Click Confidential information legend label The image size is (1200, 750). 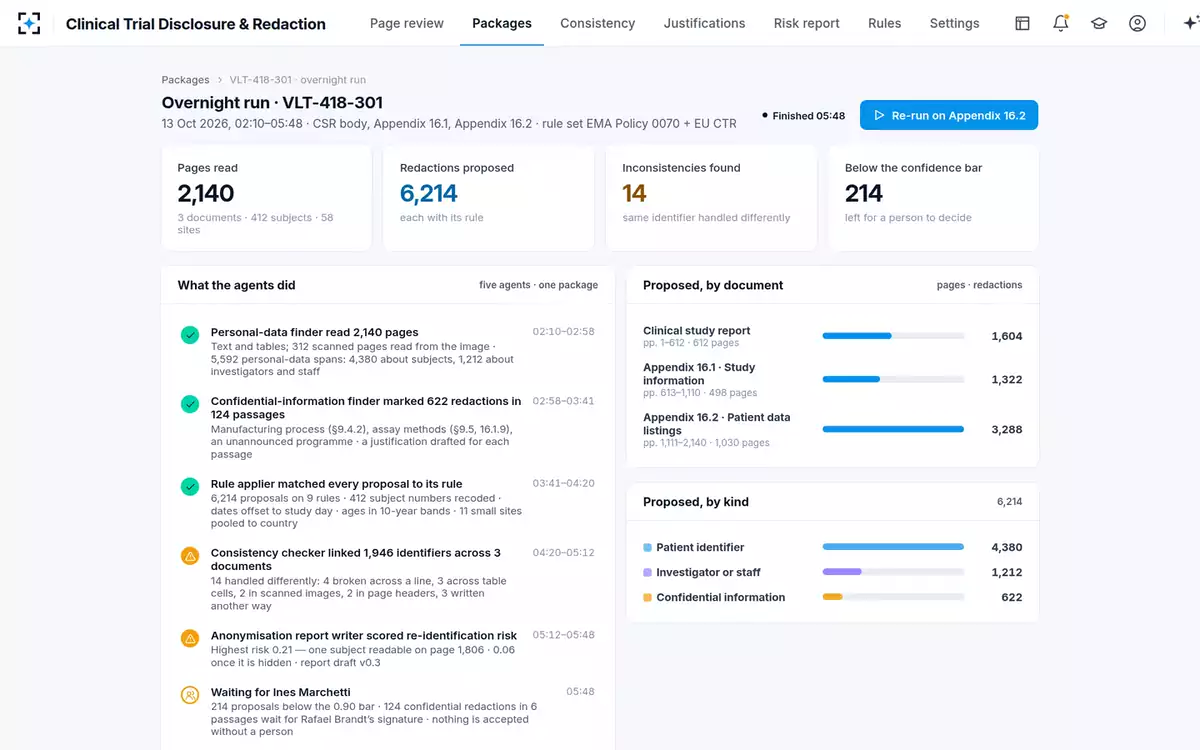(x=720, y=598)
